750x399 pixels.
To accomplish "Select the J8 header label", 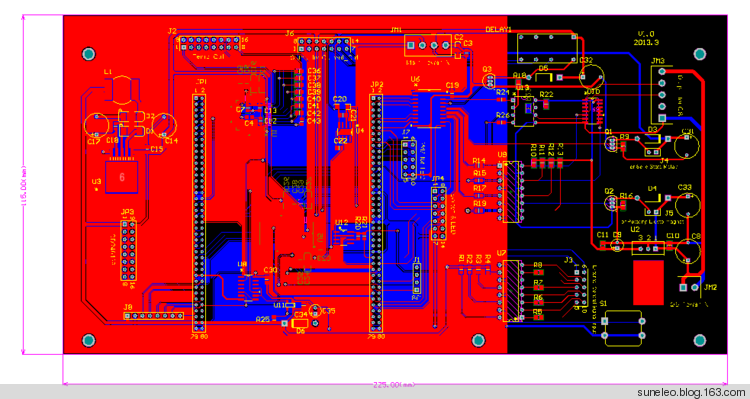I will coord(127,307).
